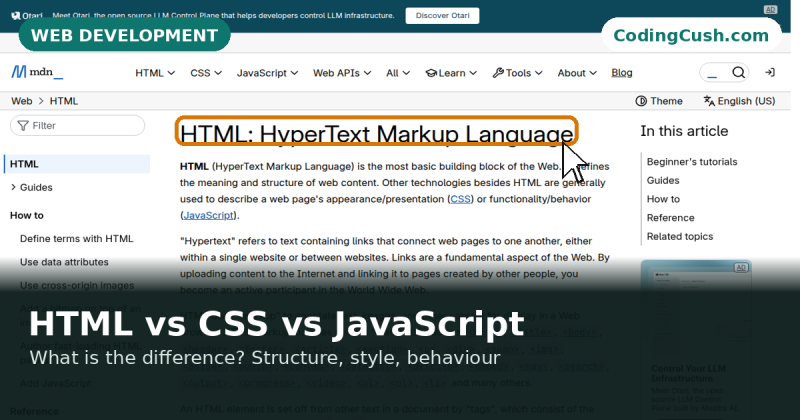Open the Blog link
Viewport: 800px width, 420px height.
(x=622, y=73)
